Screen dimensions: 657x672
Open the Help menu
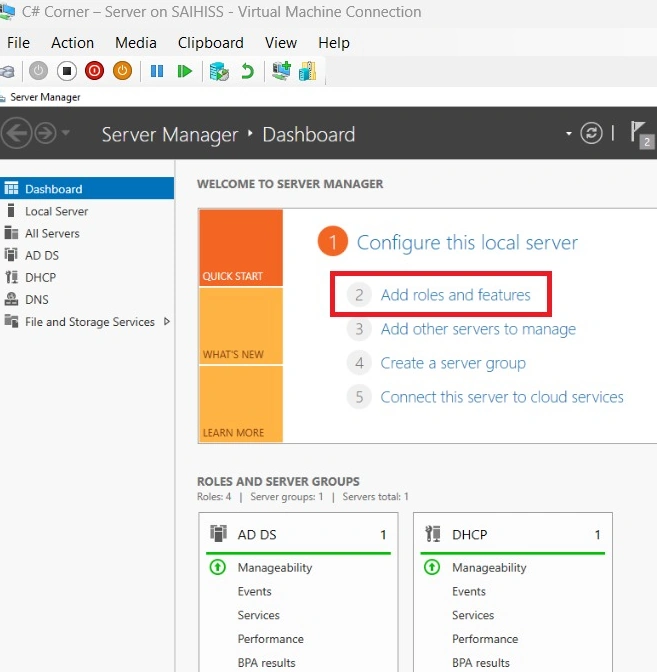[x=334, y=43]
